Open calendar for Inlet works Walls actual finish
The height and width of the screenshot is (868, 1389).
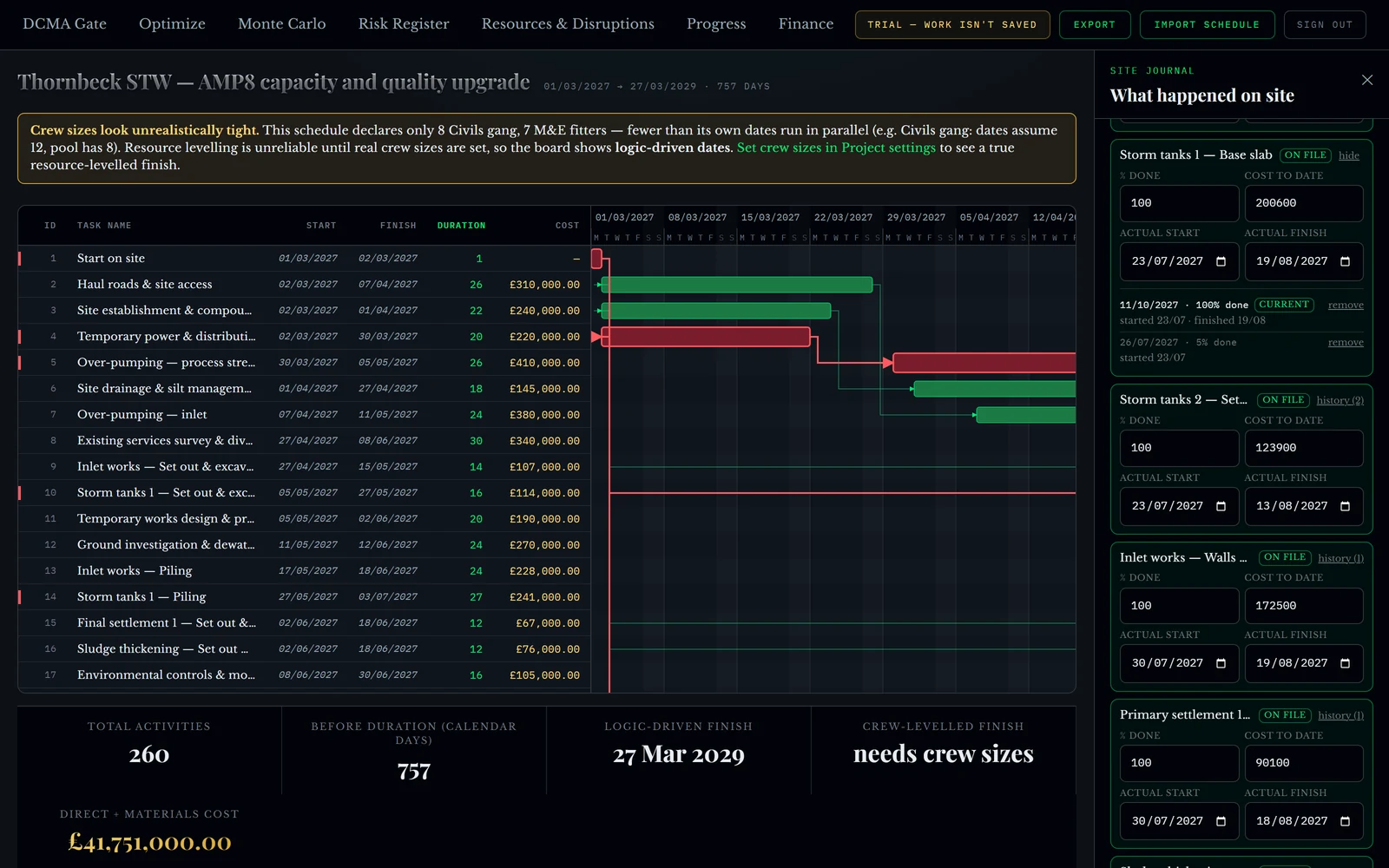1345,663
